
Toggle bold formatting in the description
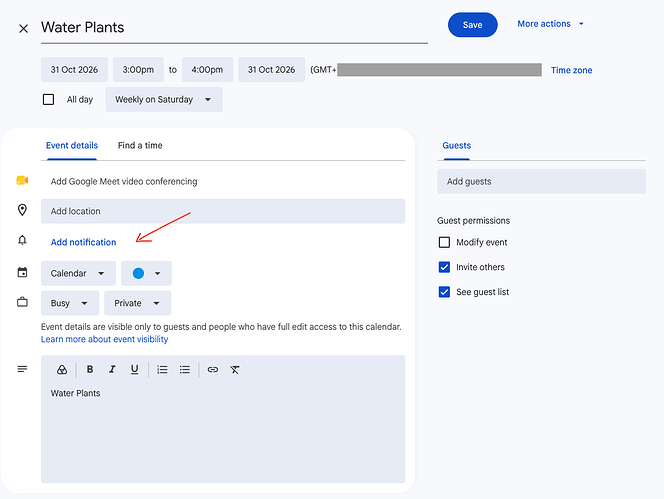(x=90, y=369)
